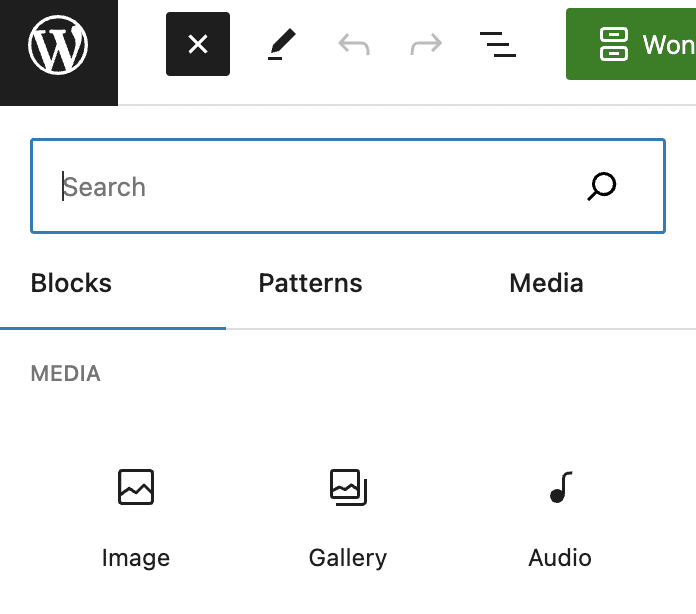Close the block inserter panel
Screen dimensions: 696x614
point(198,44)
